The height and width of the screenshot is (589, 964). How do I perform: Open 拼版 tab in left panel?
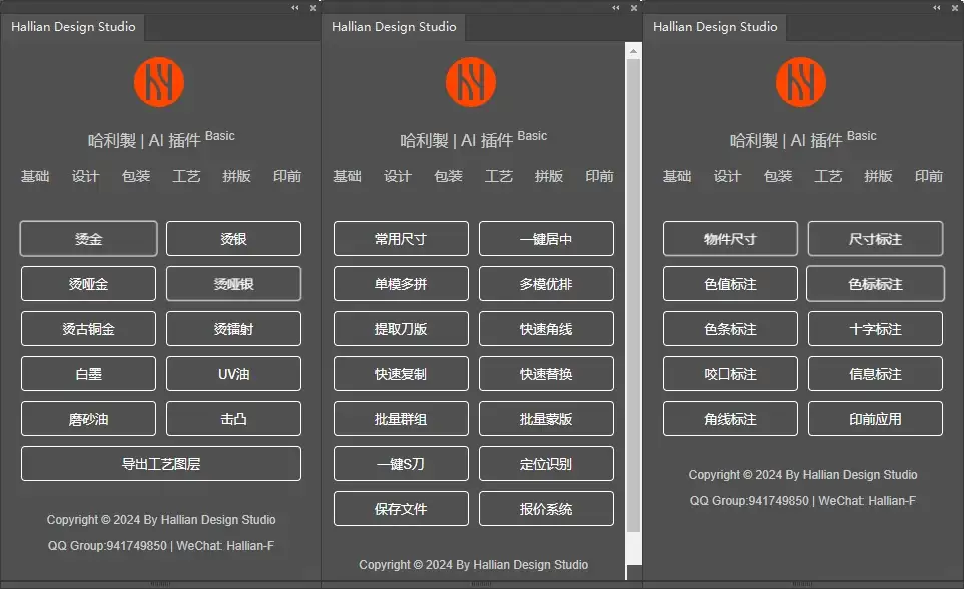[237, 176]
